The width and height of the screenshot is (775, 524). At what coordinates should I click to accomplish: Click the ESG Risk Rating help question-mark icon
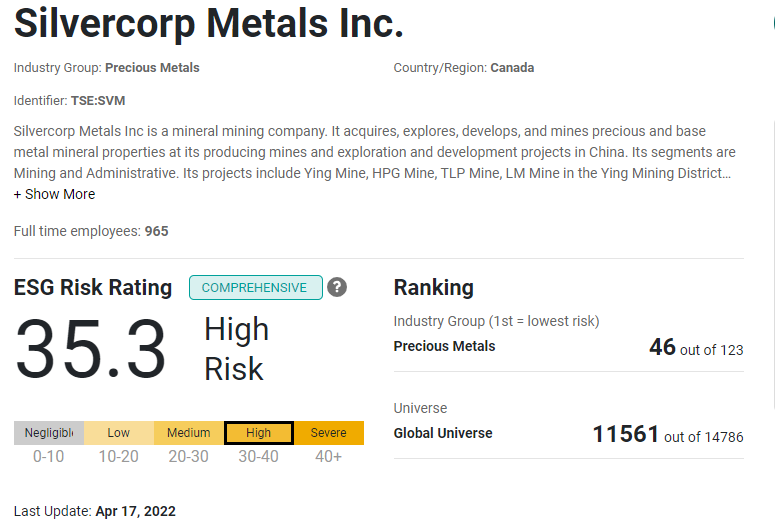(x=337, y=287)
